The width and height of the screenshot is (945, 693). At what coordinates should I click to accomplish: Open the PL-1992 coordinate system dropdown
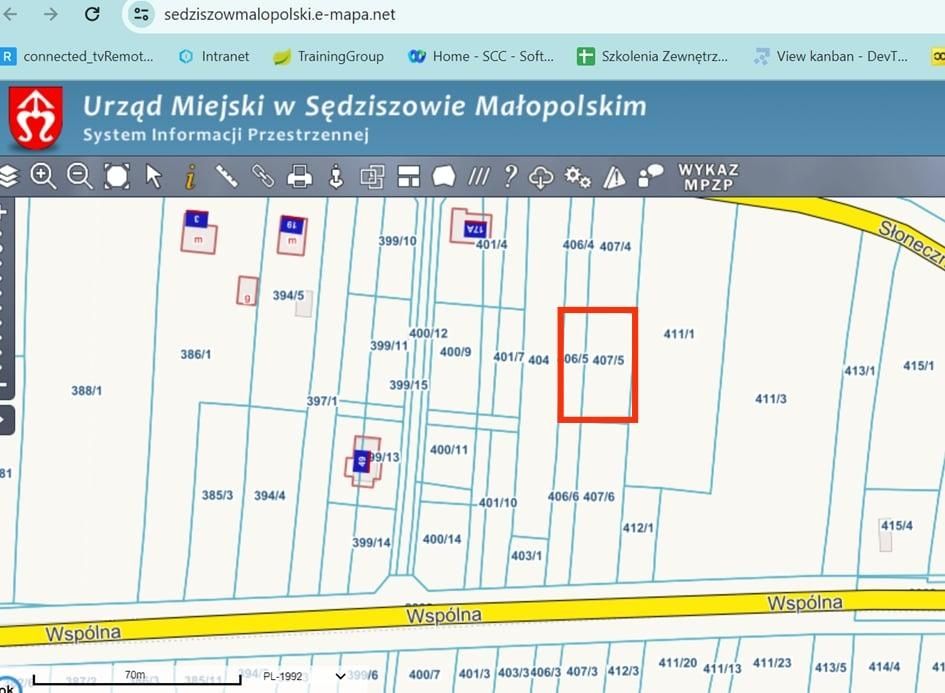click(305, 677)
